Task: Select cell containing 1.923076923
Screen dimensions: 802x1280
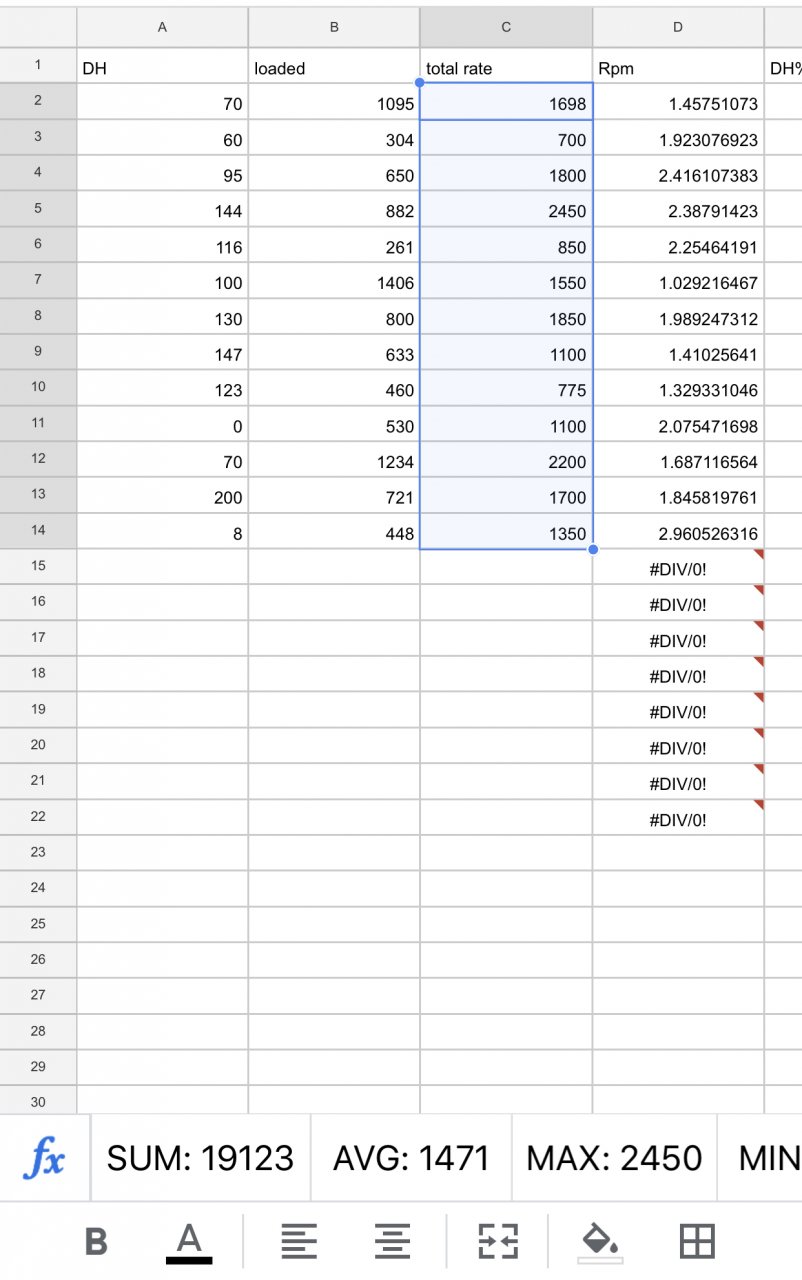Action: [x=678, y=138]
